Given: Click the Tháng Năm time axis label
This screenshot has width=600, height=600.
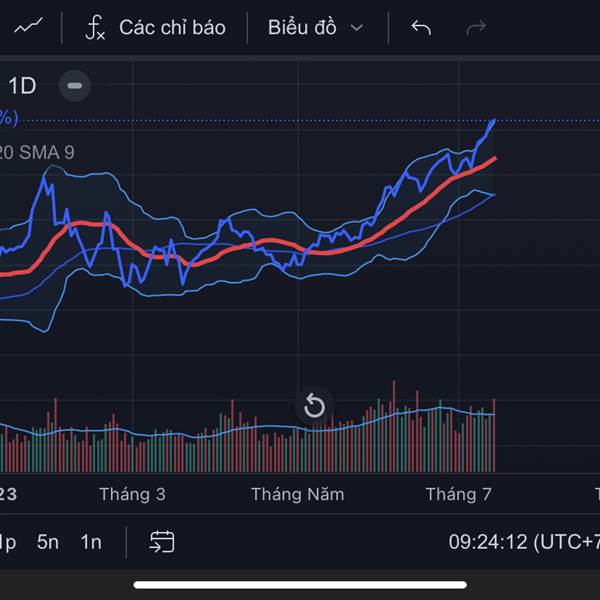Looking at the screenshot, I should pos(297,494).
